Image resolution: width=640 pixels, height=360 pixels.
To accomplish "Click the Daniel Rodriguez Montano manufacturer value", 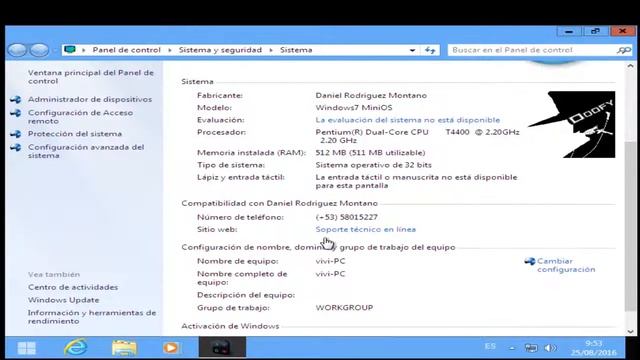I will click(371, 96).
